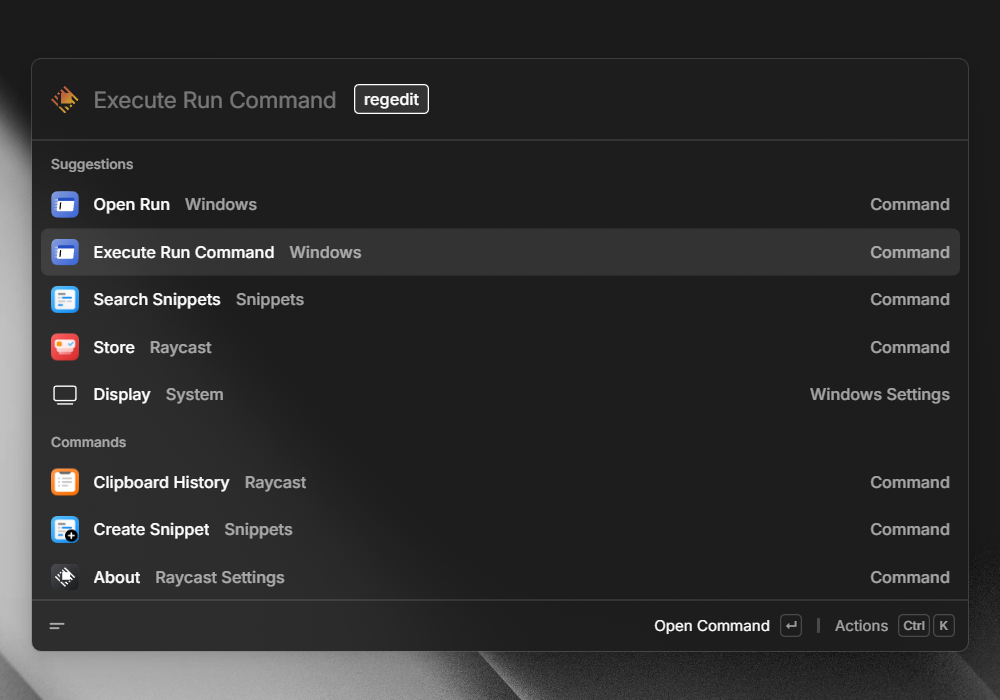
Task: Click the orange Clipboard History icon
Action: coord(65,482)
